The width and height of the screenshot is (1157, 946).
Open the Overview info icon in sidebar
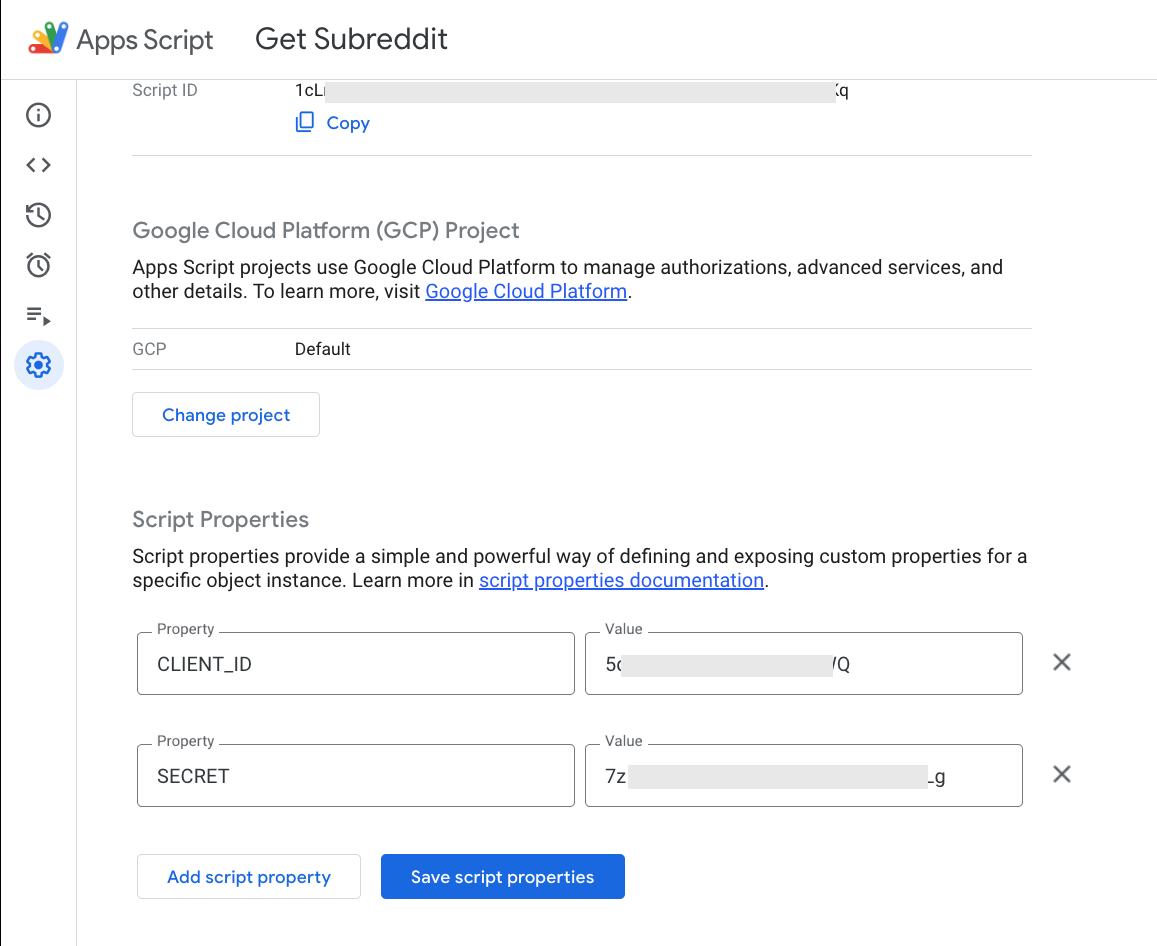pyautogui.click(x=38, y=115)
